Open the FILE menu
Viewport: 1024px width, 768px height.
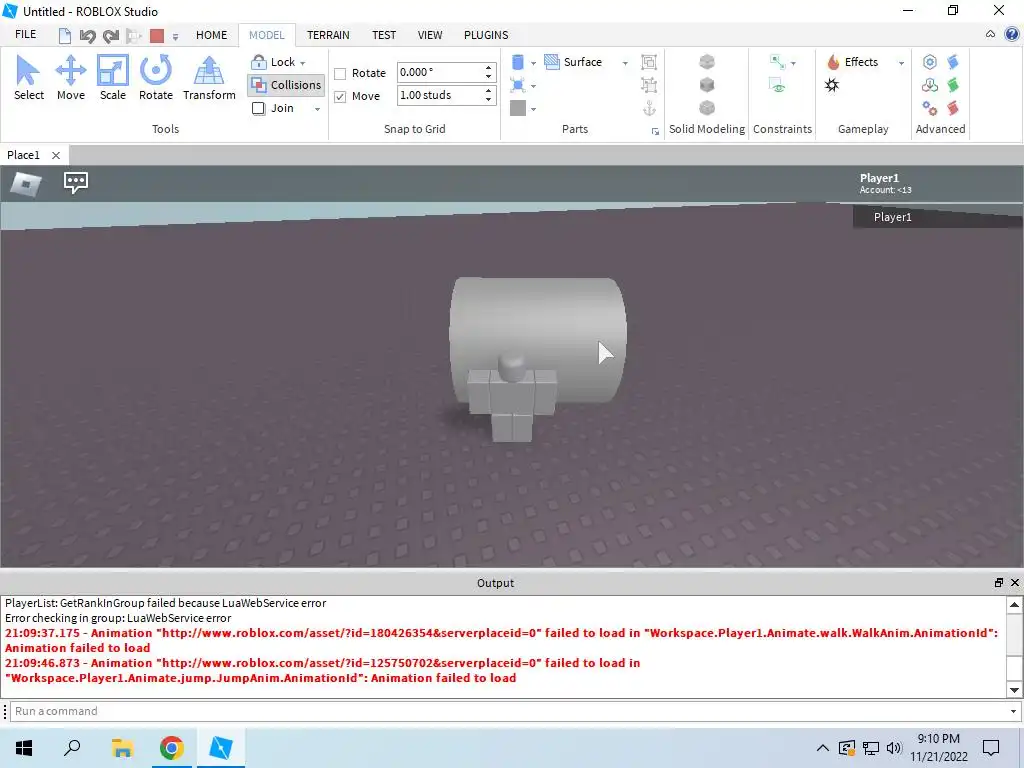(x=25, y=35)
